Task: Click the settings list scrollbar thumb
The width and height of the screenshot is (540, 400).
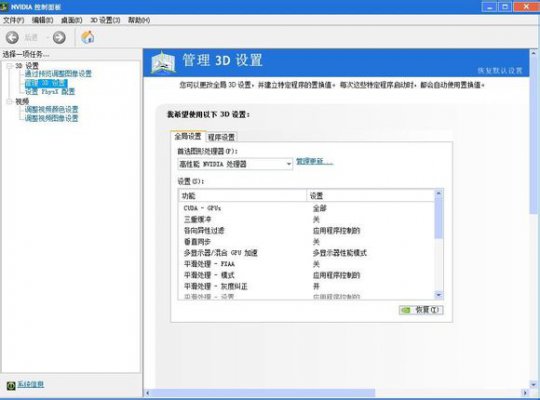Action: [439, 218]
